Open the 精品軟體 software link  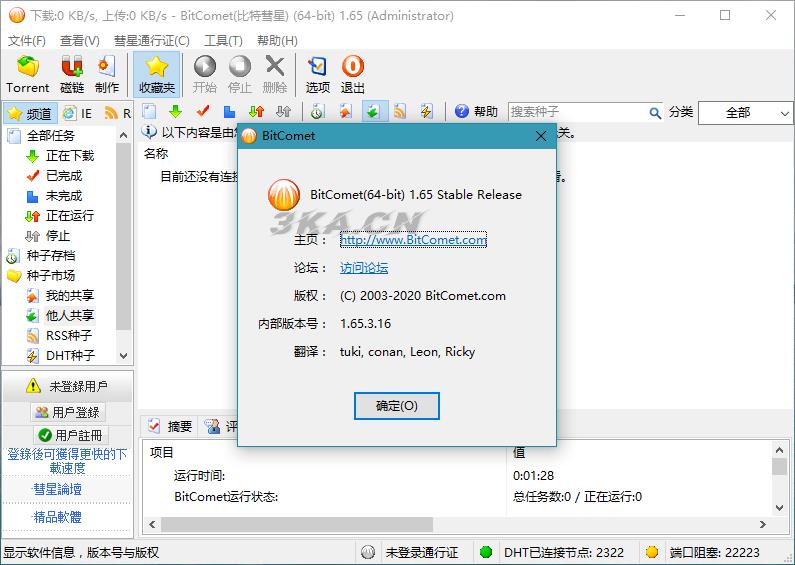[57, 517]
